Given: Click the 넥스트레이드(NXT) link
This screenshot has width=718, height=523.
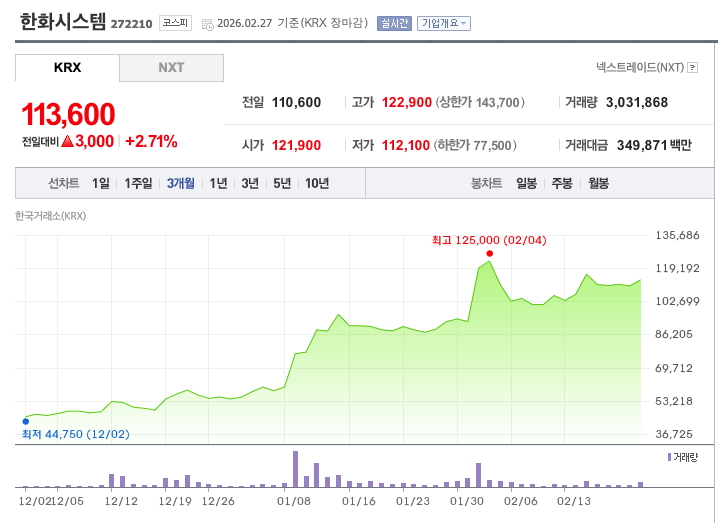Looking at the screenshot, I should [640, 68].
